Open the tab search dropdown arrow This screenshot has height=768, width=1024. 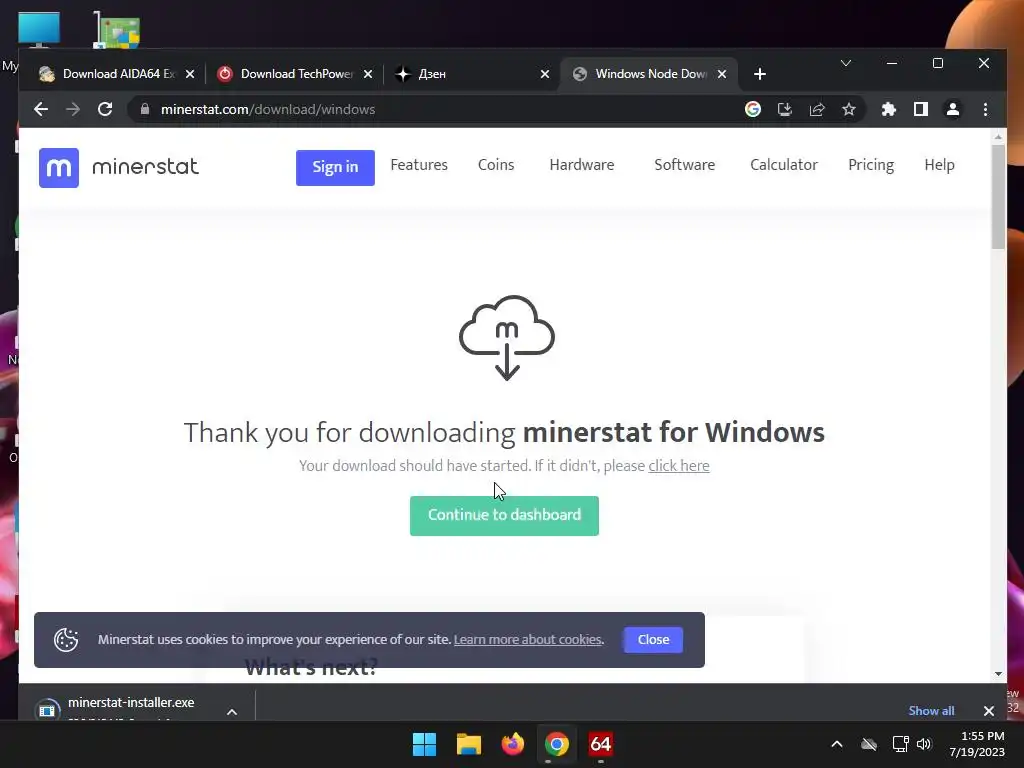tap(846, 63)
